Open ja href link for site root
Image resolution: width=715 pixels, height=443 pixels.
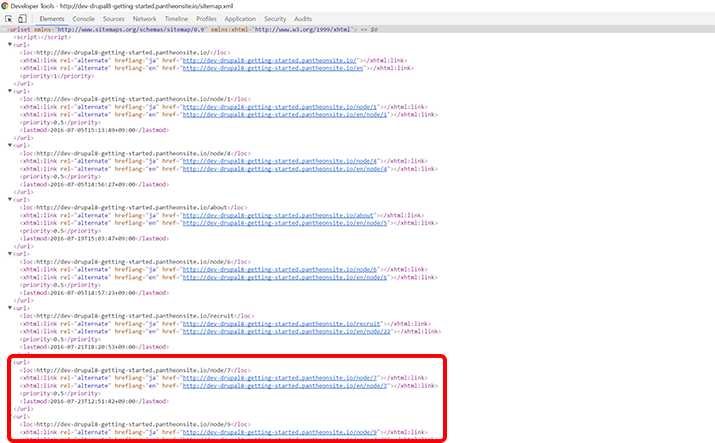269,60
